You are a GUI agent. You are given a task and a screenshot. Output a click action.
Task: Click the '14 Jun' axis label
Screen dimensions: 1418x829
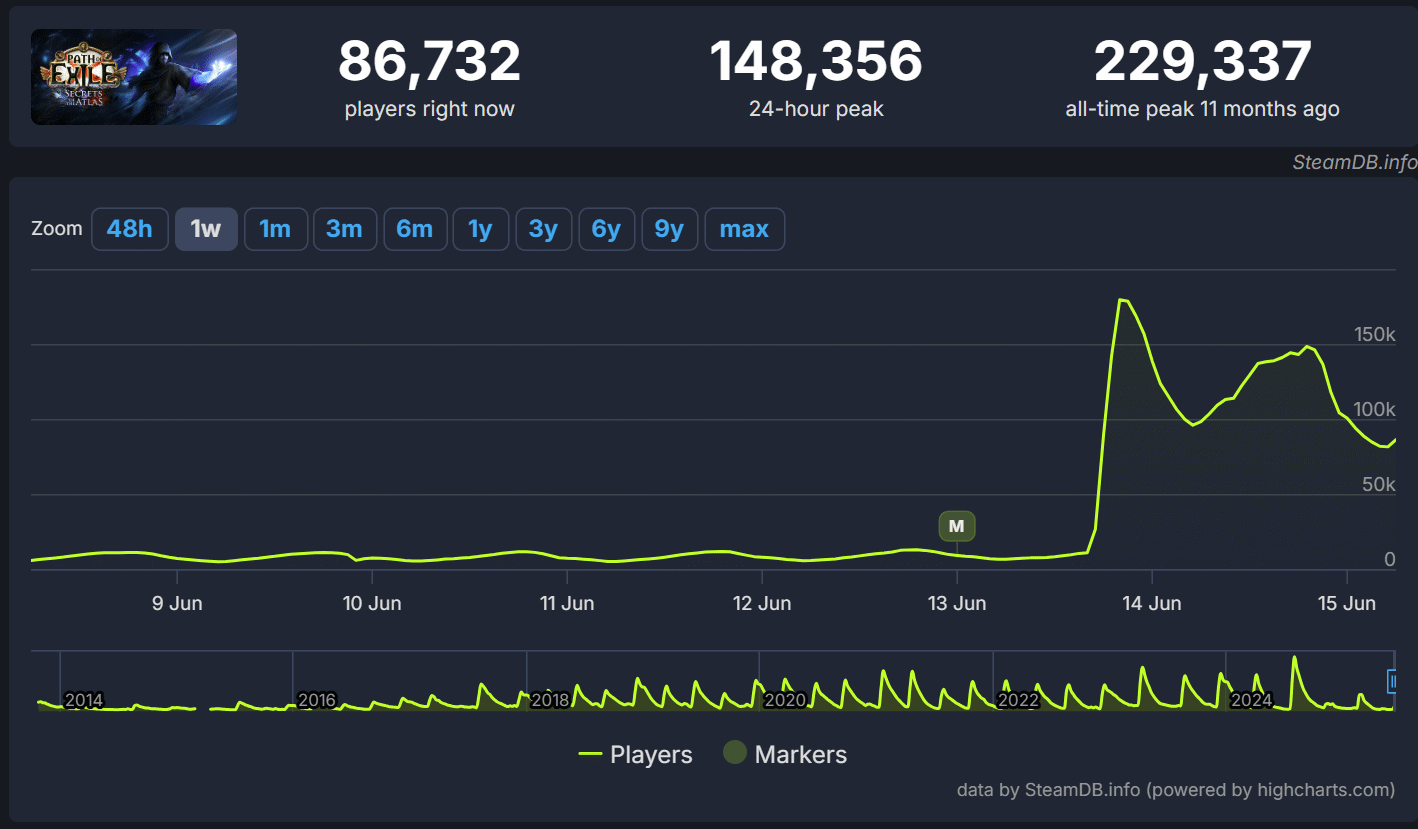[x=1152, y=603]
